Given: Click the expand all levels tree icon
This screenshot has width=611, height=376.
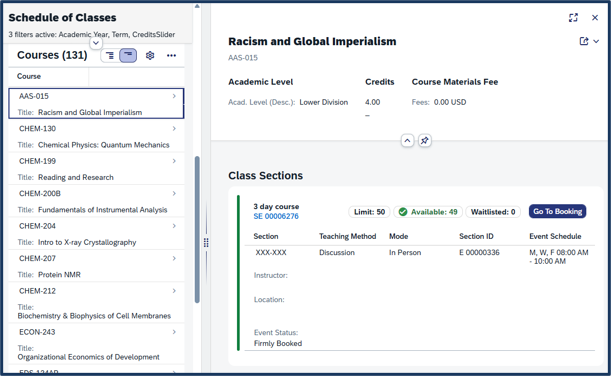Looking at the screenshot, I should (x=110, y=56).
